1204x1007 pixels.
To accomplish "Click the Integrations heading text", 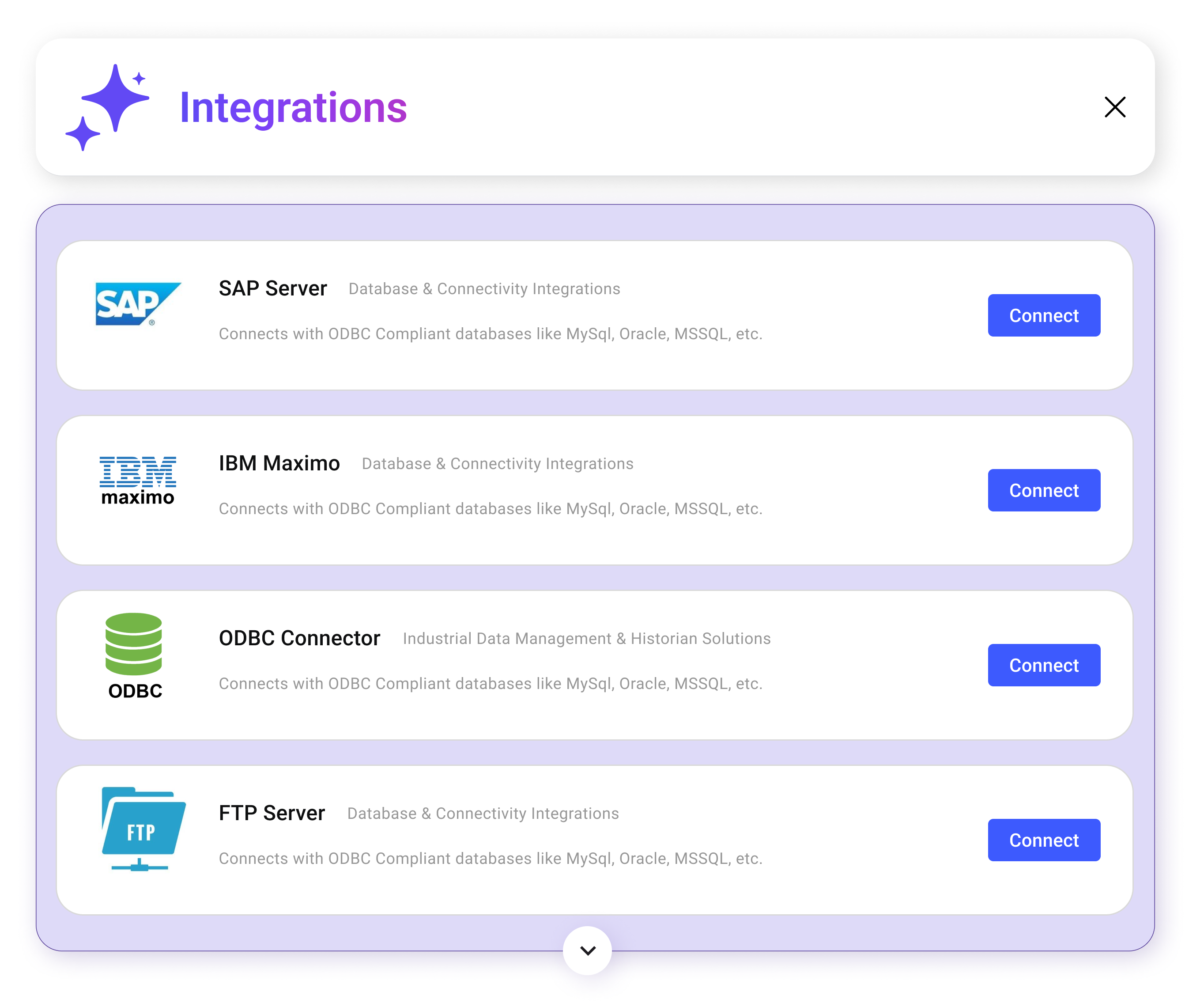I will pyautogui.click(x=293, y=107).
